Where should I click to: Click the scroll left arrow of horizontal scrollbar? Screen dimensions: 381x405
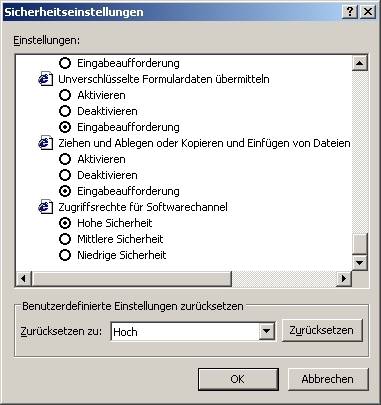pyautogui.click(x=24, y=278)
